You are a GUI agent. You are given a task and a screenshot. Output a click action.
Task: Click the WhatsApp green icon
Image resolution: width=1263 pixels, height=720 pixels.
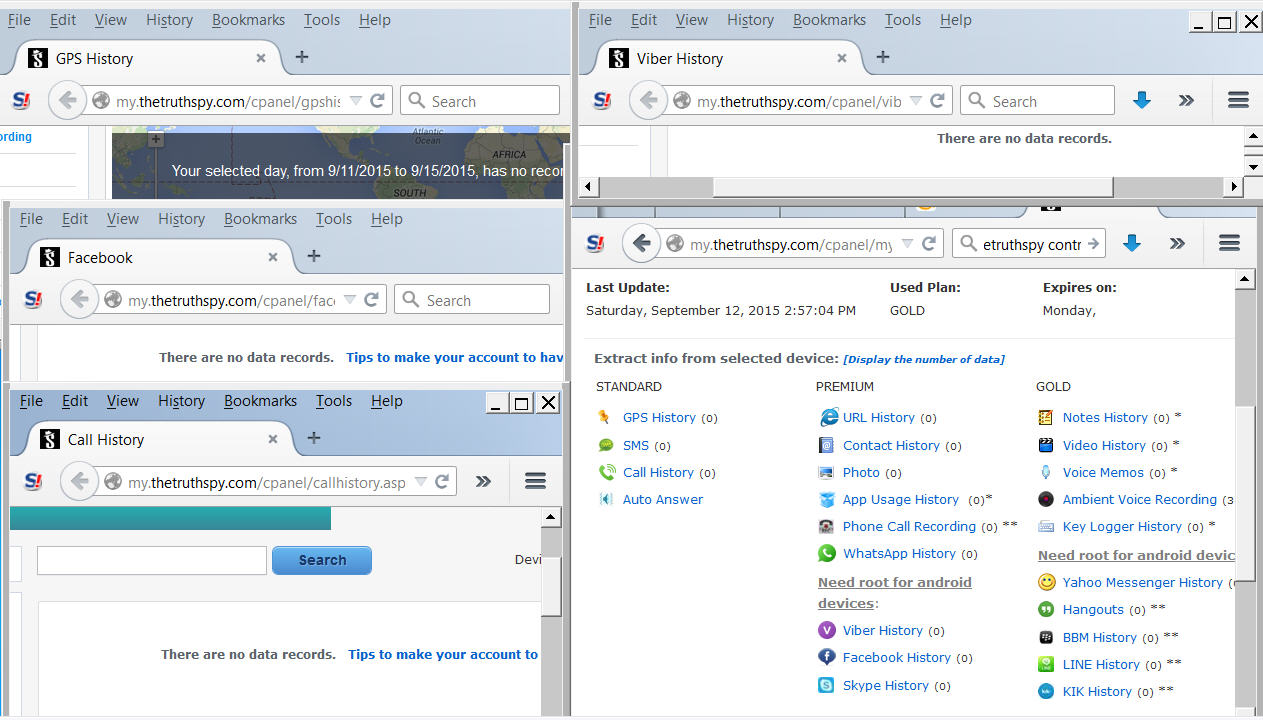pyautogui.click(x=826, y=553)
